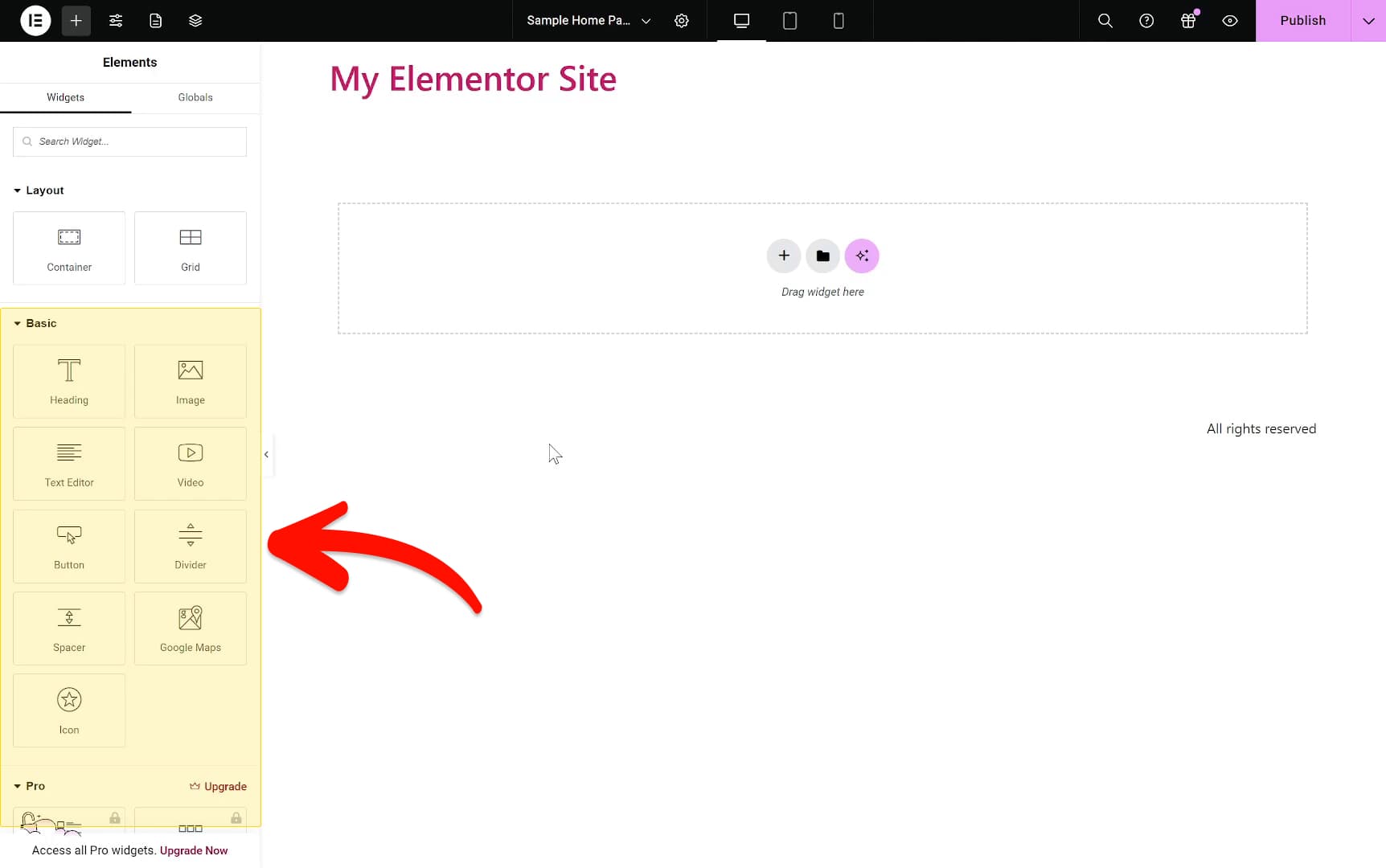The image size is (1386, 868).
Task: Collapse the Basic section
Action: coord(35,323)
